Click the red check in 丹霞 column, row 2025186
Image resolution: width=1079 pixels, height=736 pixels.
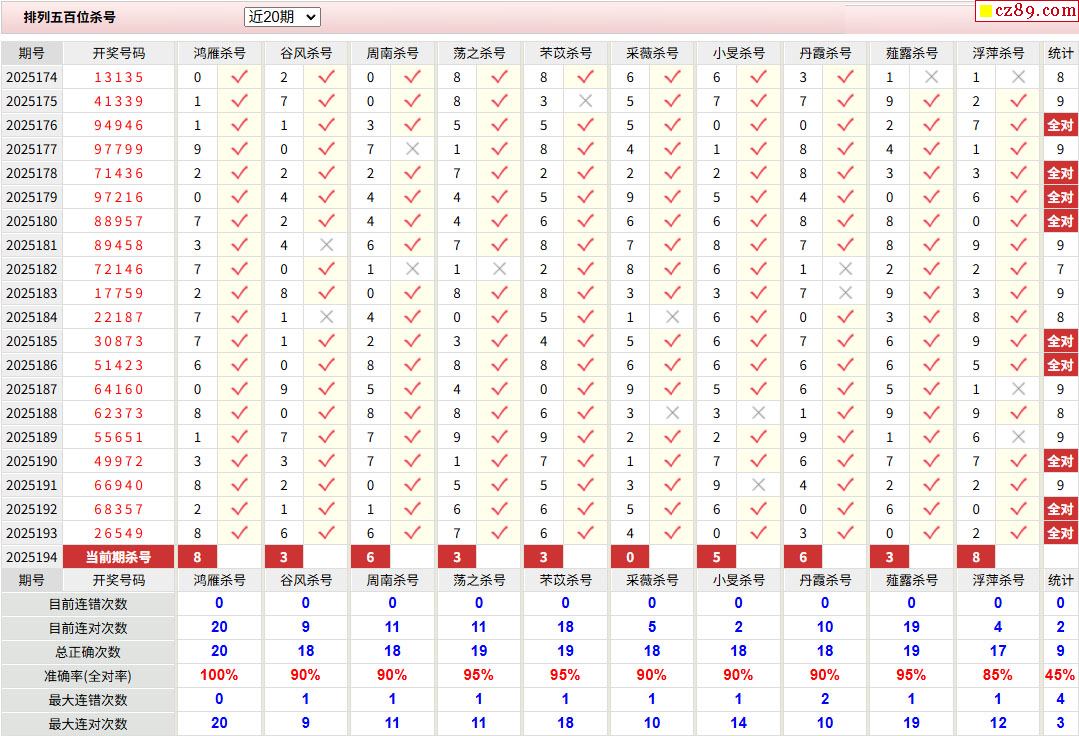pos(846,365)
